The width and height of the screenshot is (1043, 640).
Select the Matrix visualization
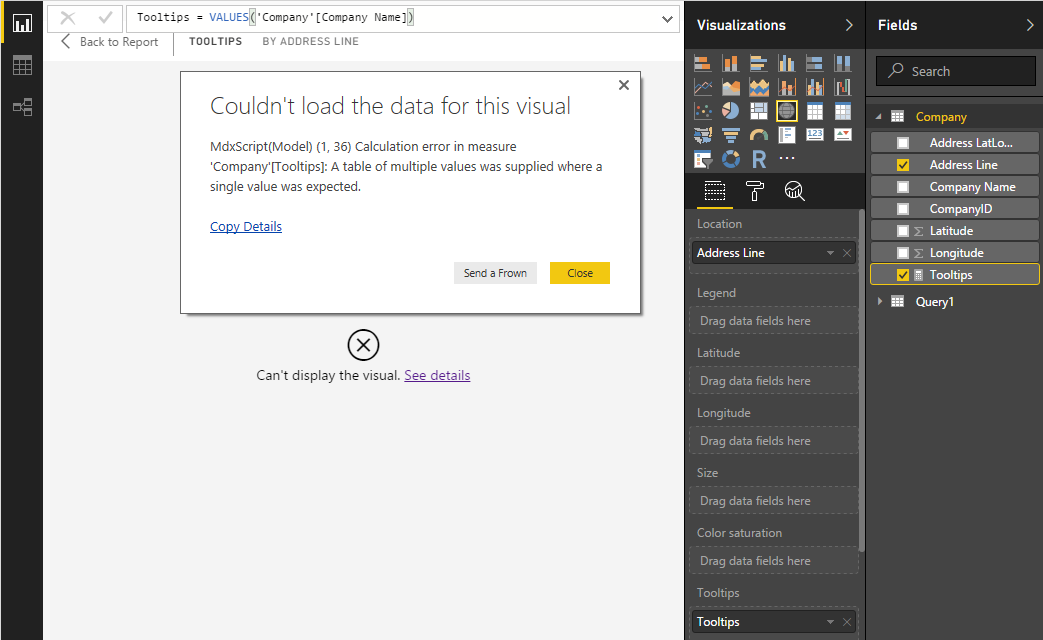(843, 111)
